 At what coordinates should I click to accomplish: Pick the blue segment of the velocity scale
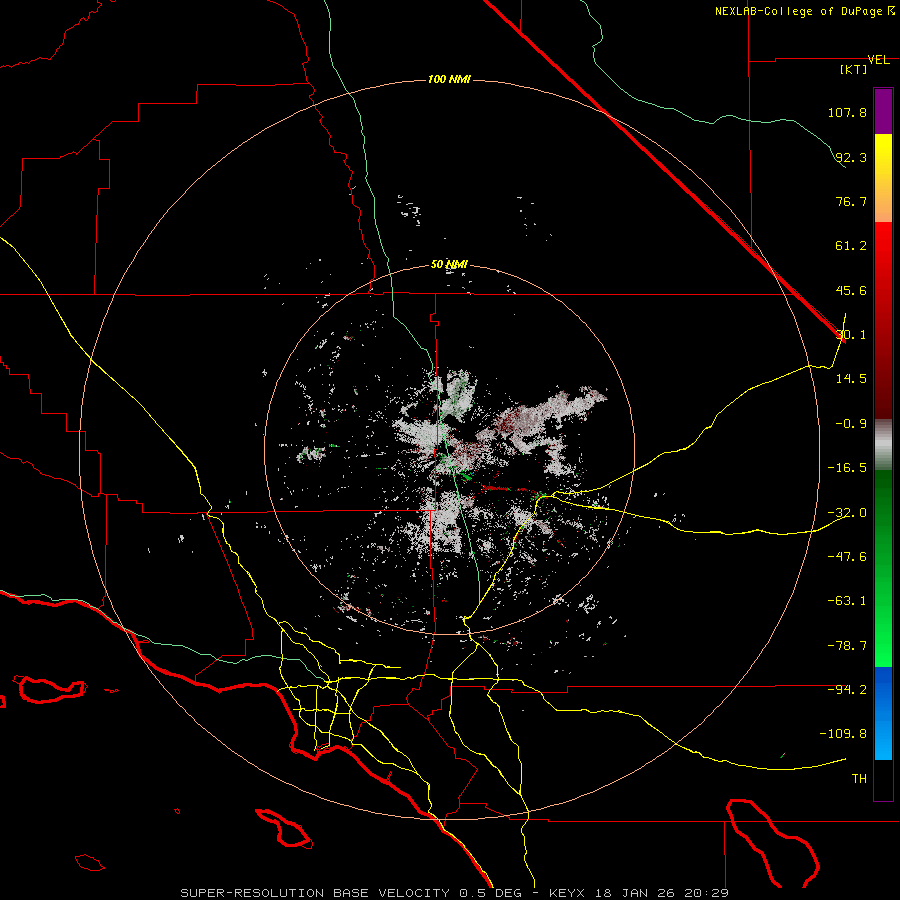point(883,713)
